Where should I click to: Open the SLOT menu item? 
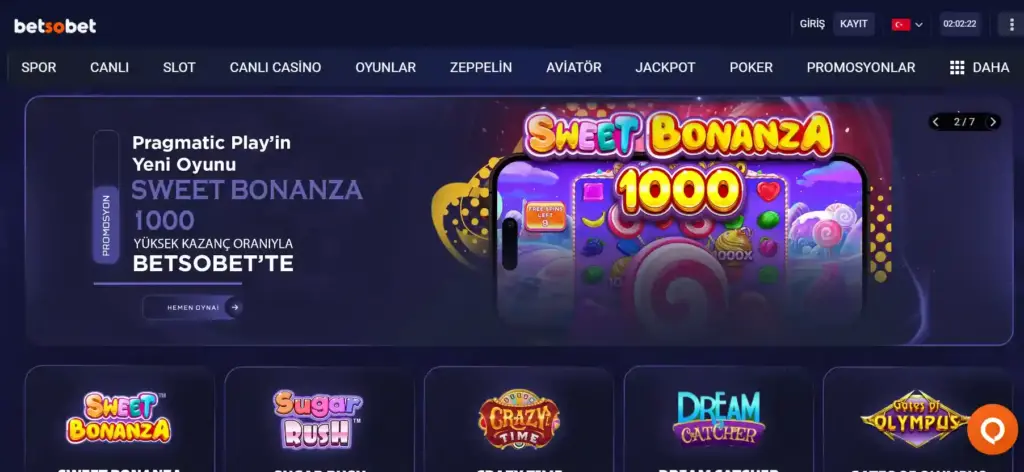pyautogui.click(x=179, y=67)
